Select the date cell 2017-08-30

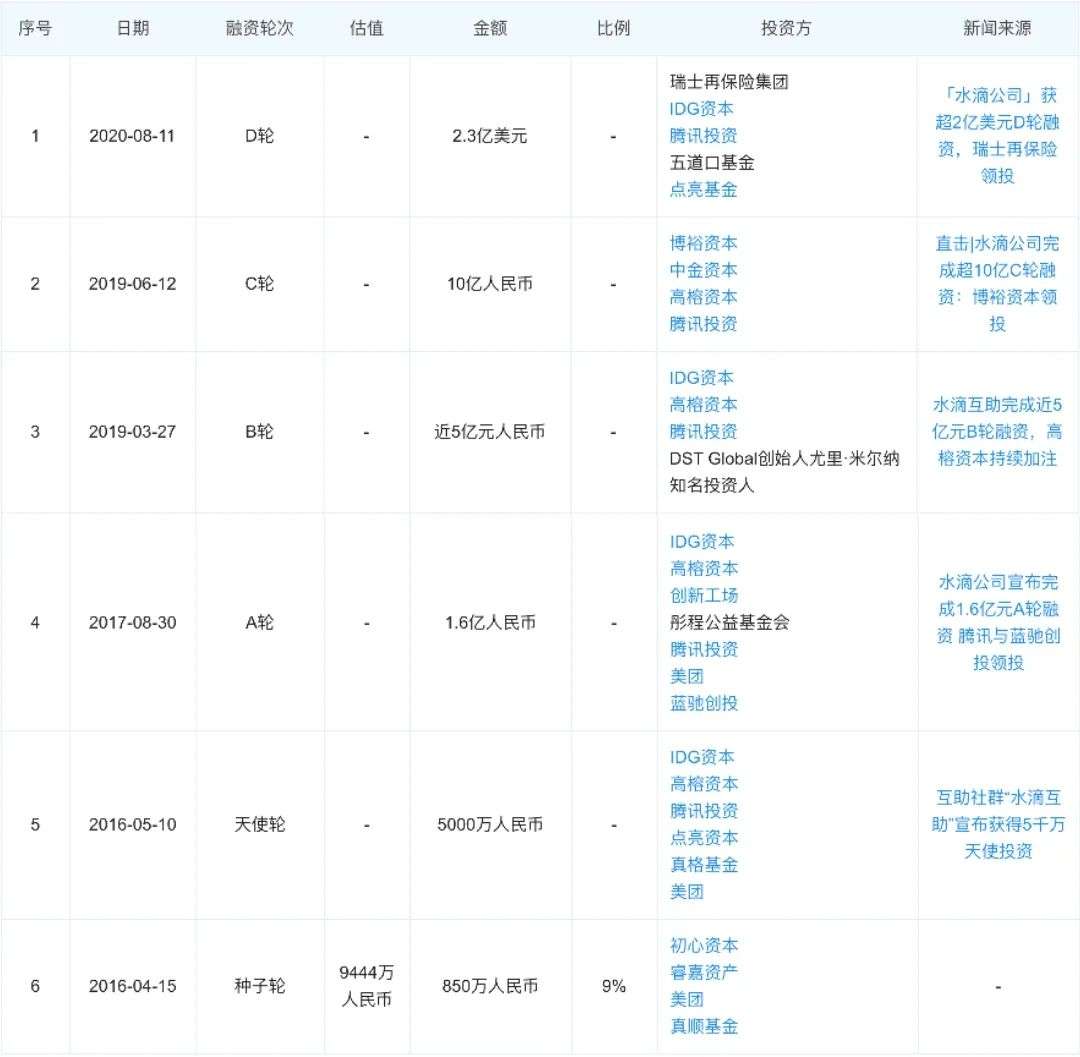pos(132,623)
